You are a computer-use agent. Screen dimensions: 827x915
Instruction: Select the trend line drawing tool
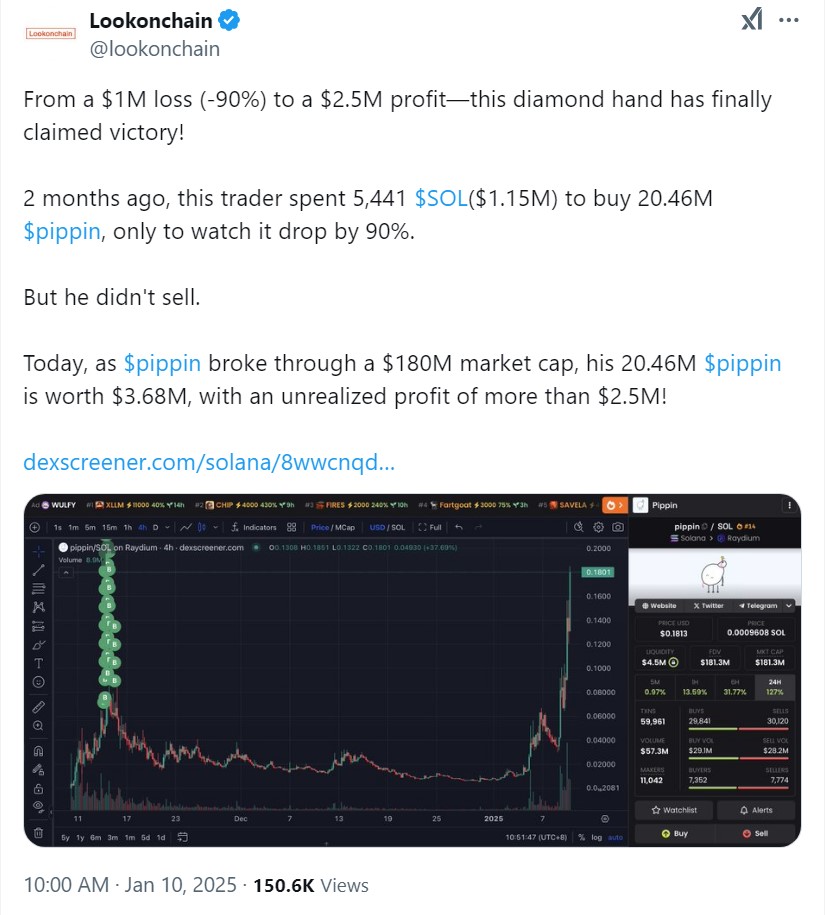(x=39, y=569)
